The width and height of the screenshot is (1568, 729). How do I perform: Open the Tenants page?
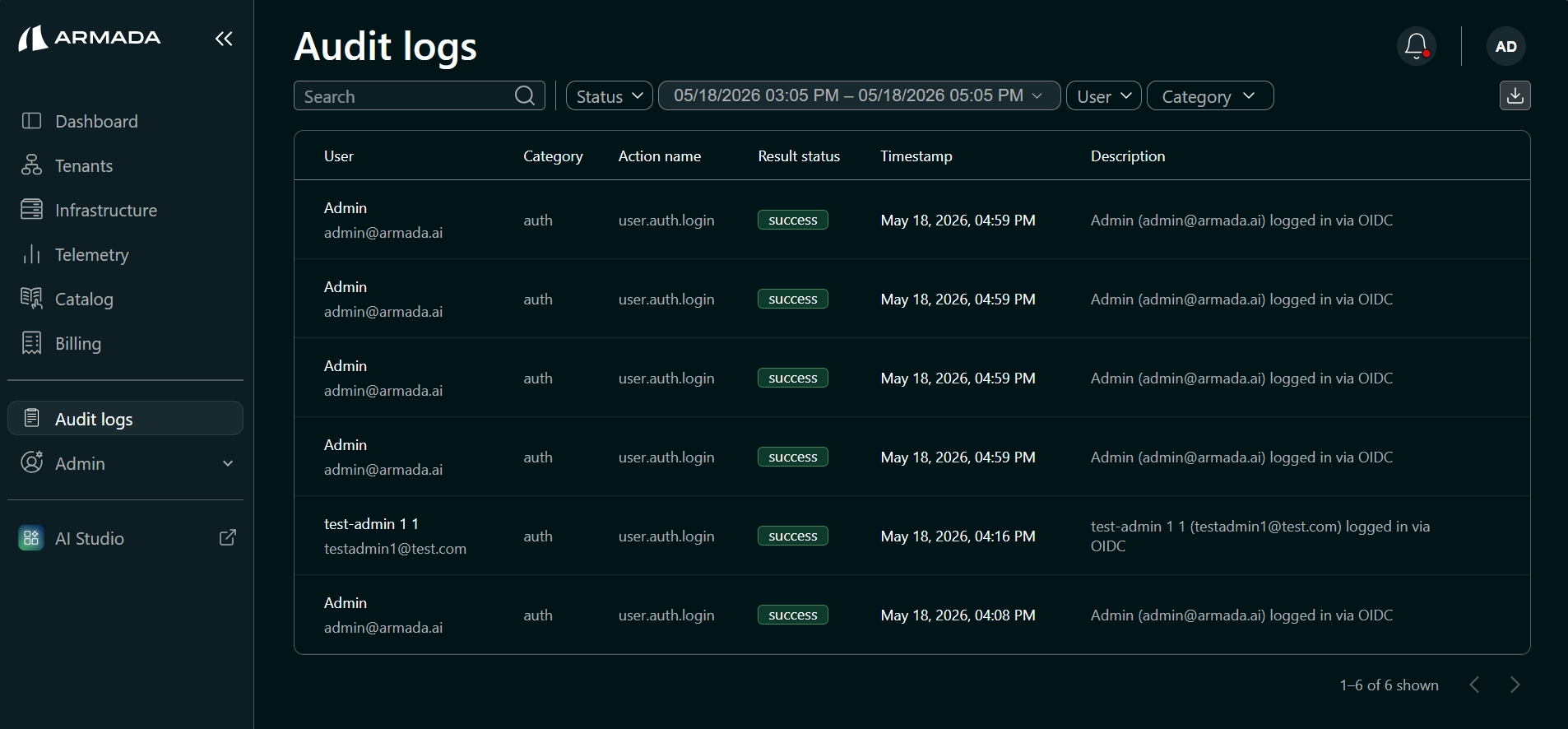pos(125,165)
